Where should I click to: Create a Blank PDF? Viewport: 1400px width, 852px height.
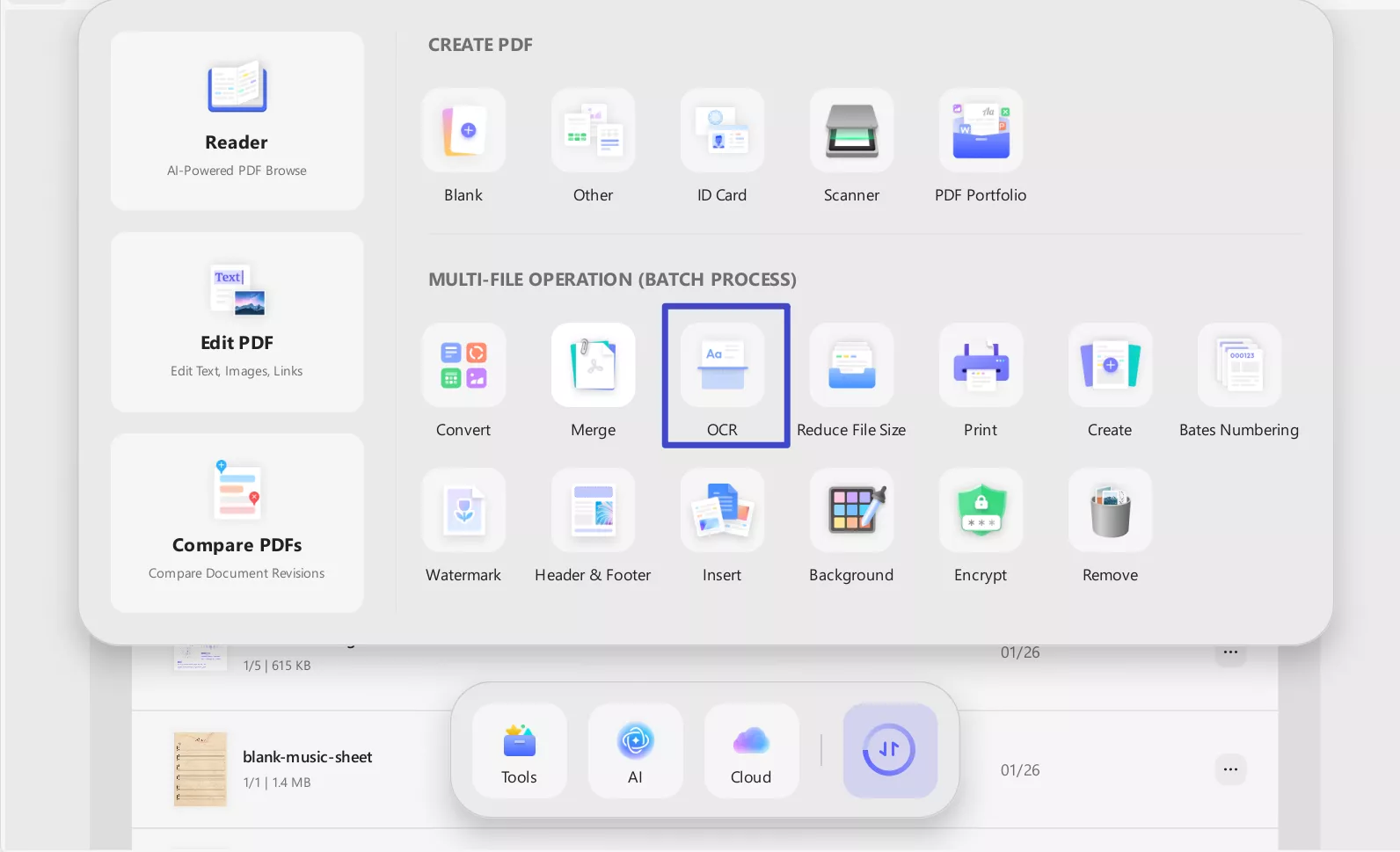[x=463, y=130]
